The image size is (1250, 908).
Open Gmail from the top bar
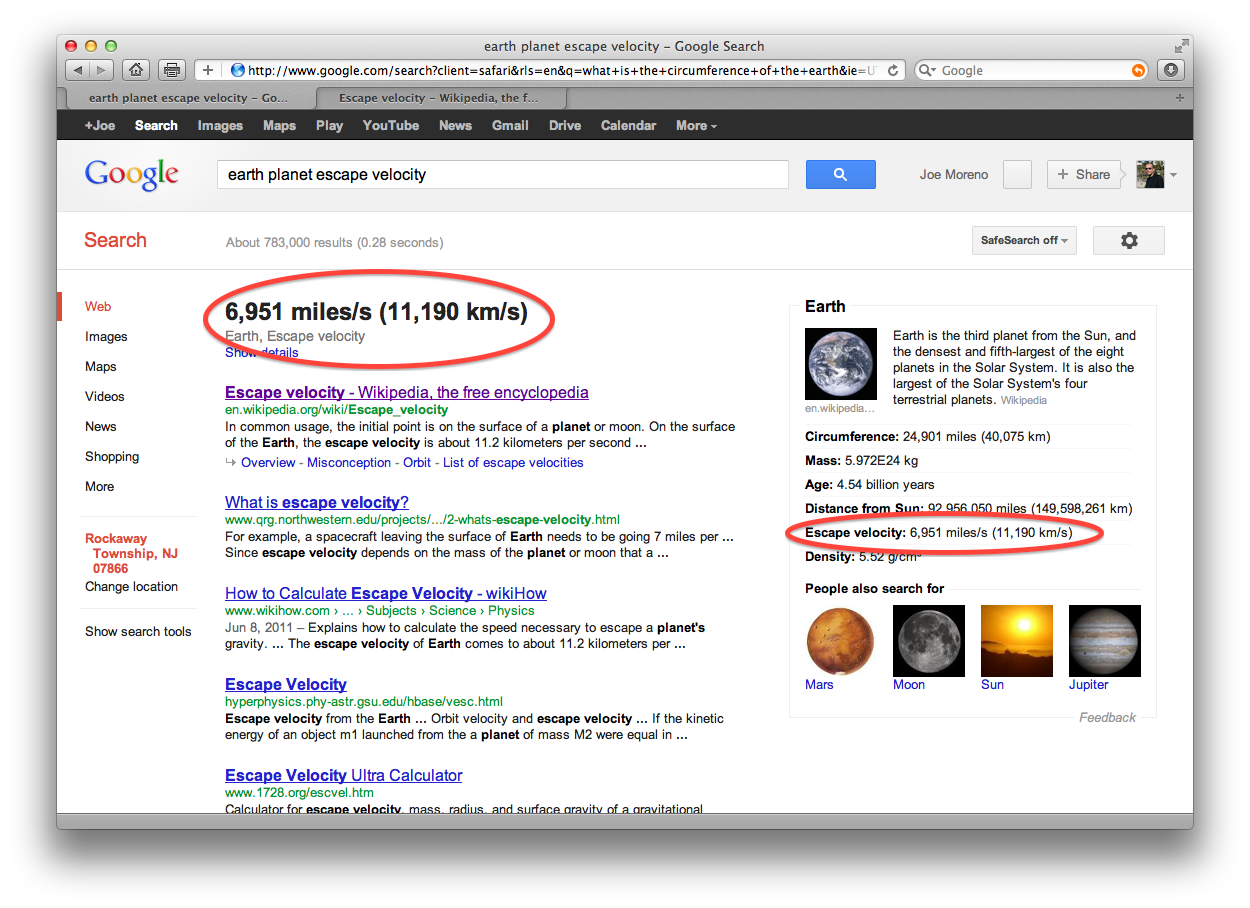pos(510,125)
